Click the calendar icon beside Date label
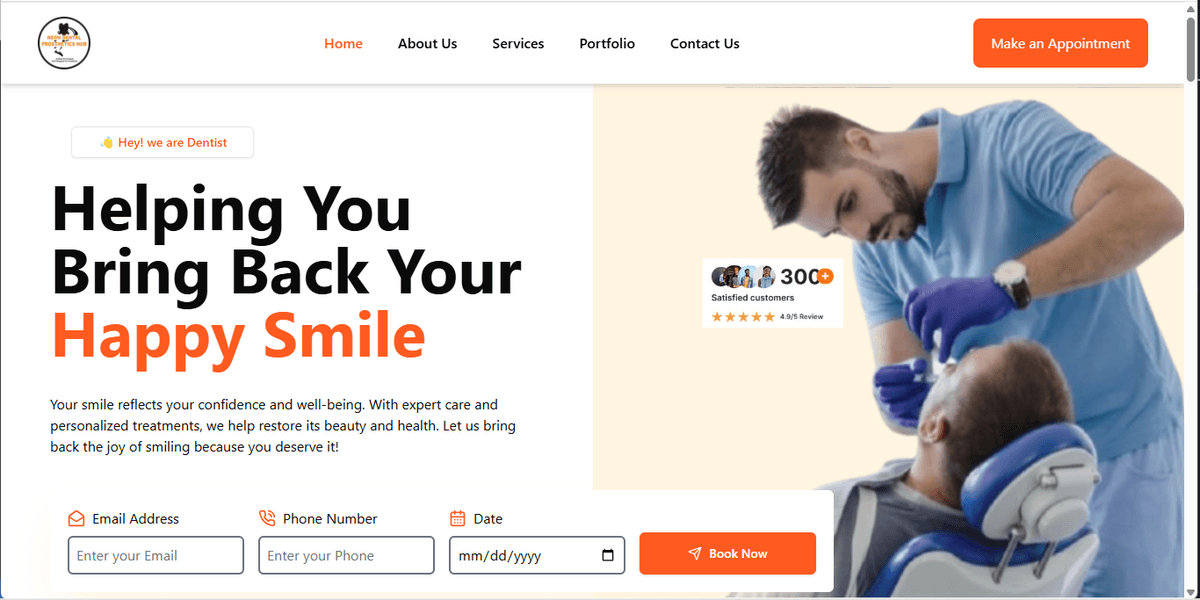Screen dimensions: 1200x600 click(x=458, y=518)
